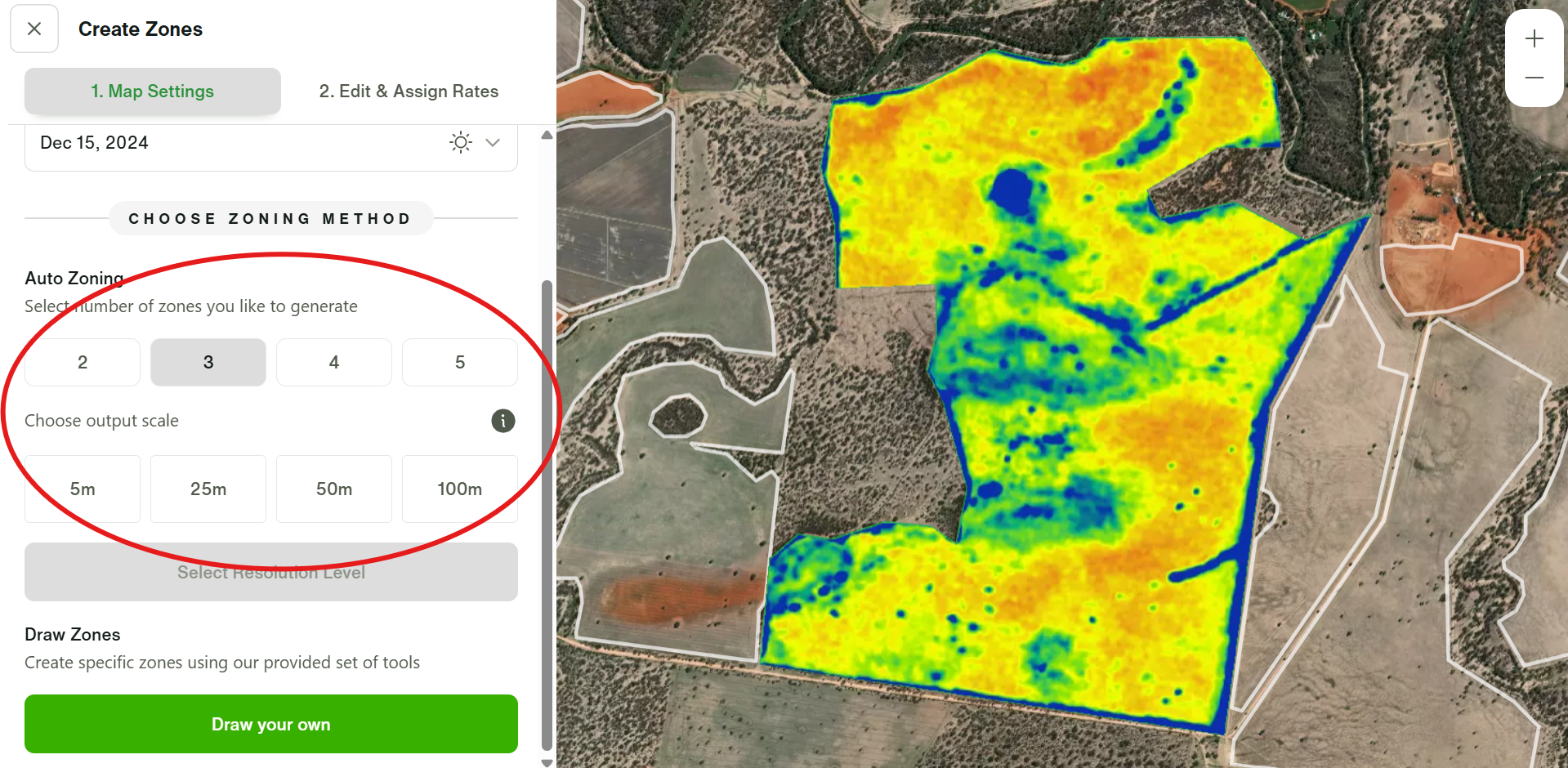The image size is (1568, 768).
Task: Zoom in on the map
Action: [x=1534, y=38]
